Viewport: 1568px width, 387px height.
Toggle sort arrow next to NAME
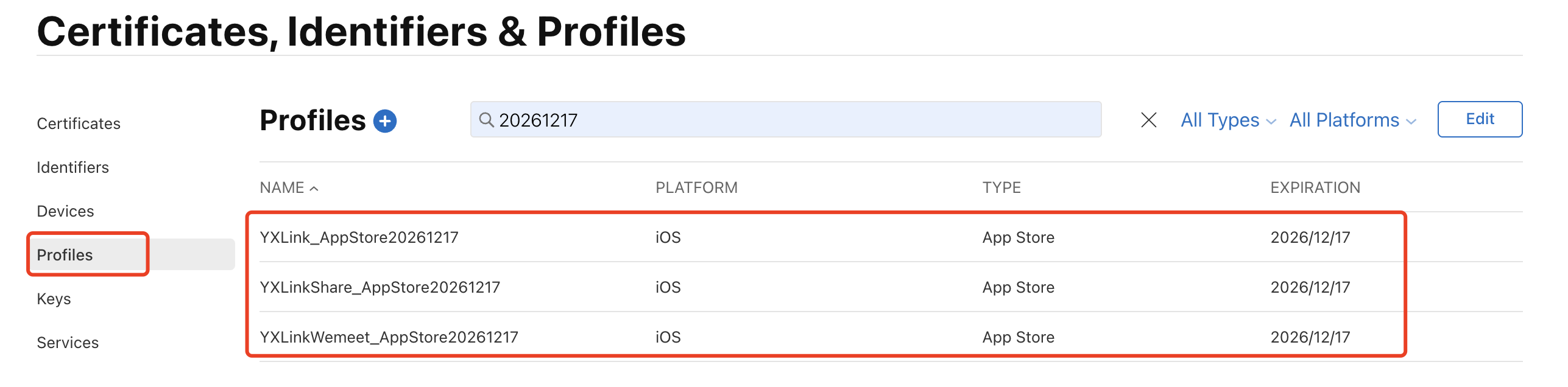314,189
